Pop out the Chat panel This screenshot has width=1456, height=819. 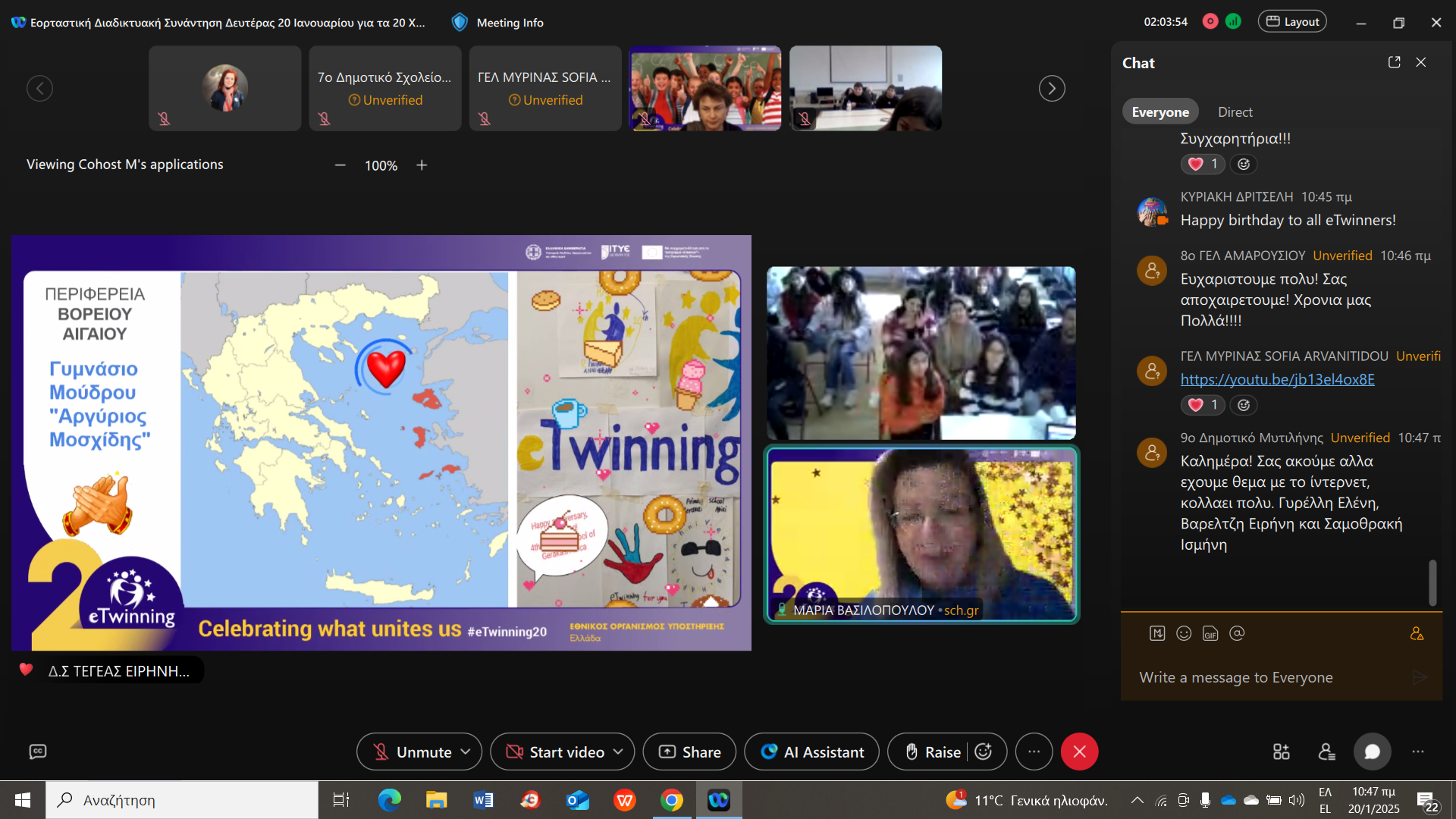click(x=1394, y=62)
